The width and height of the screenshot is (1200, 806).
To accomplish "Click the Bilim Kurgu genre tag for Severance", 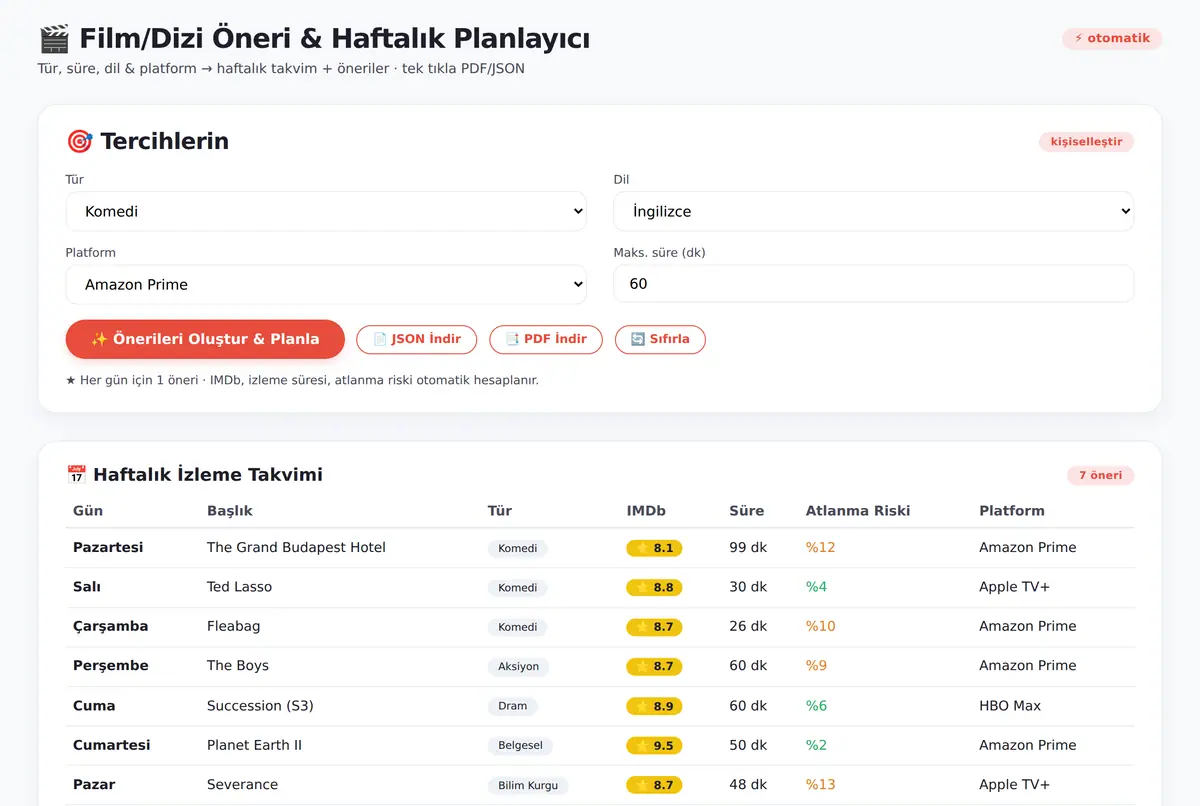I will pyautogui.click(x=528, y=785).
